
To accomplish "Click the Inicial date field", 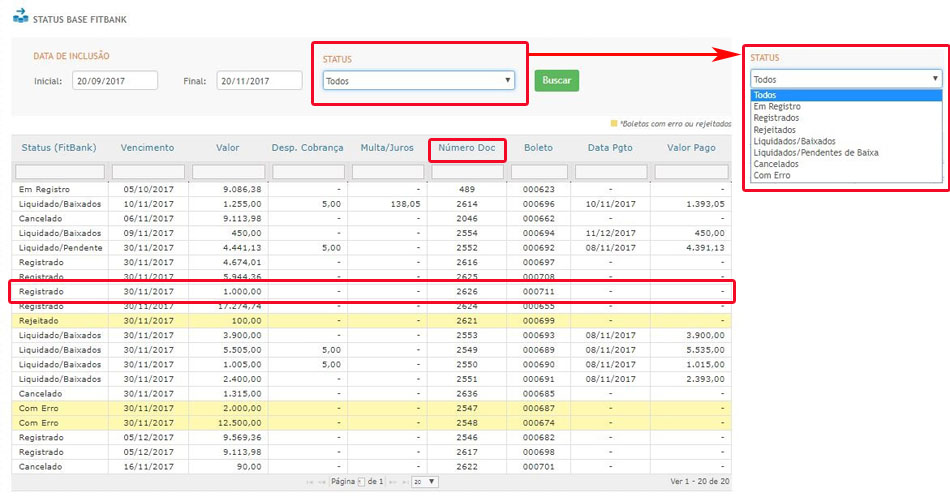I will click(115, 81).
